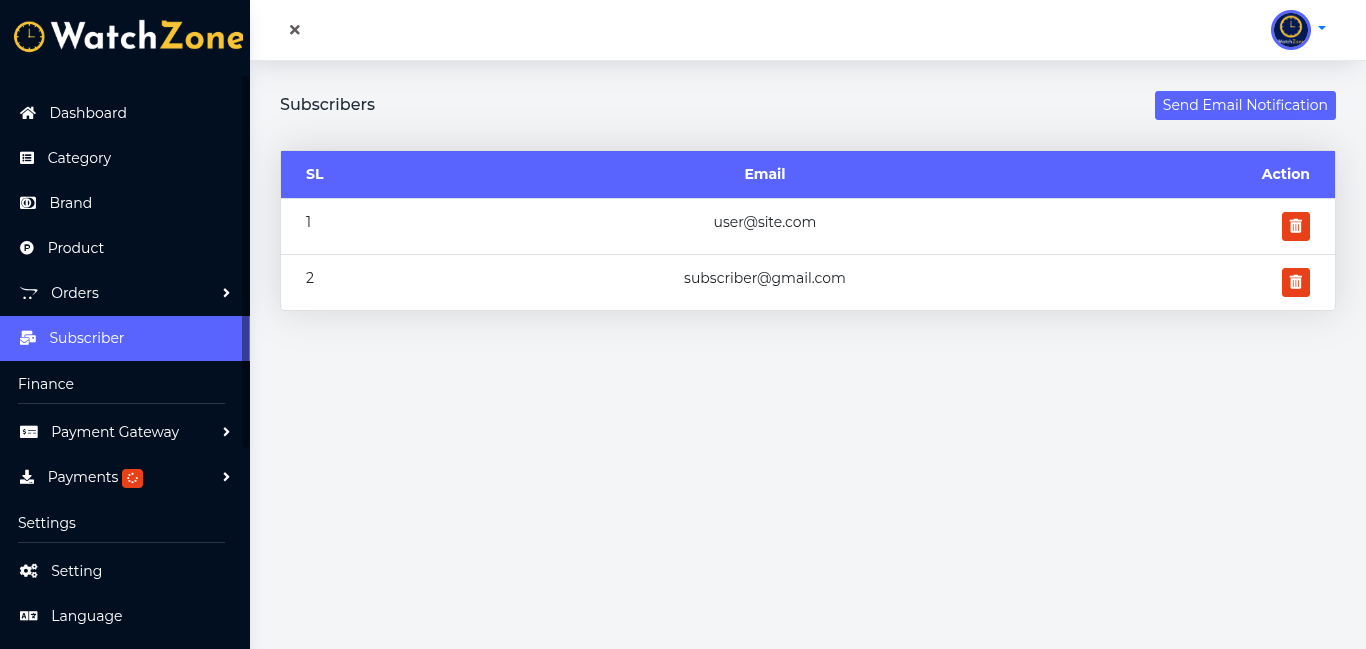Delete subscriber@gmail.com using trash icon

point(1295,282)
